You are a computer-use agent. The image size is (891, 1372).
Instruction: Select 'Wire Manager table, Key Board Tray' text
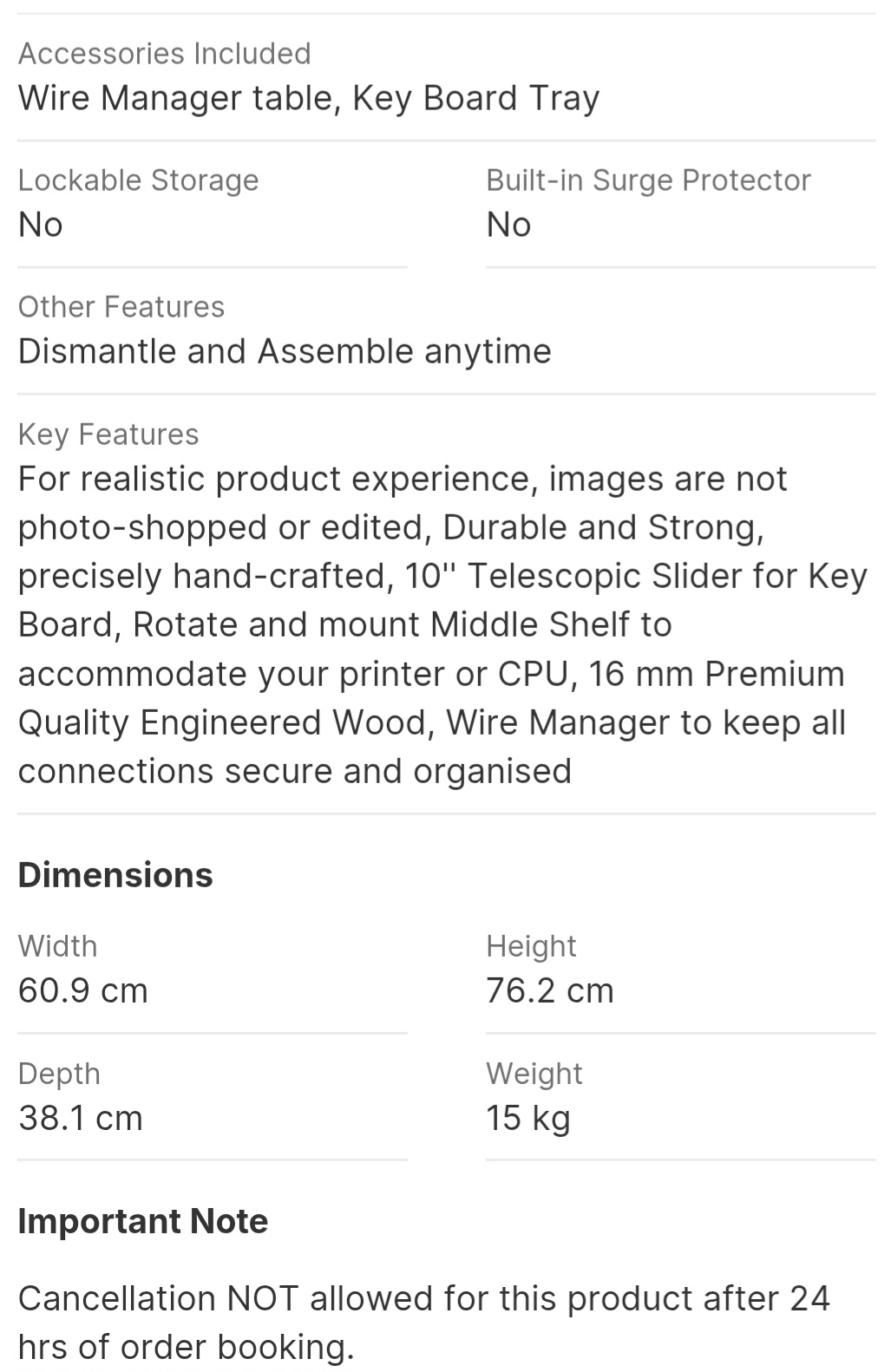coord(309,98)
